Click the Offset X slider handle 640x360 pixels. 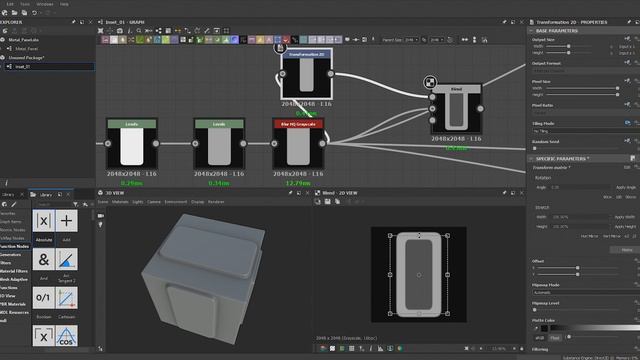click(578, 268)
